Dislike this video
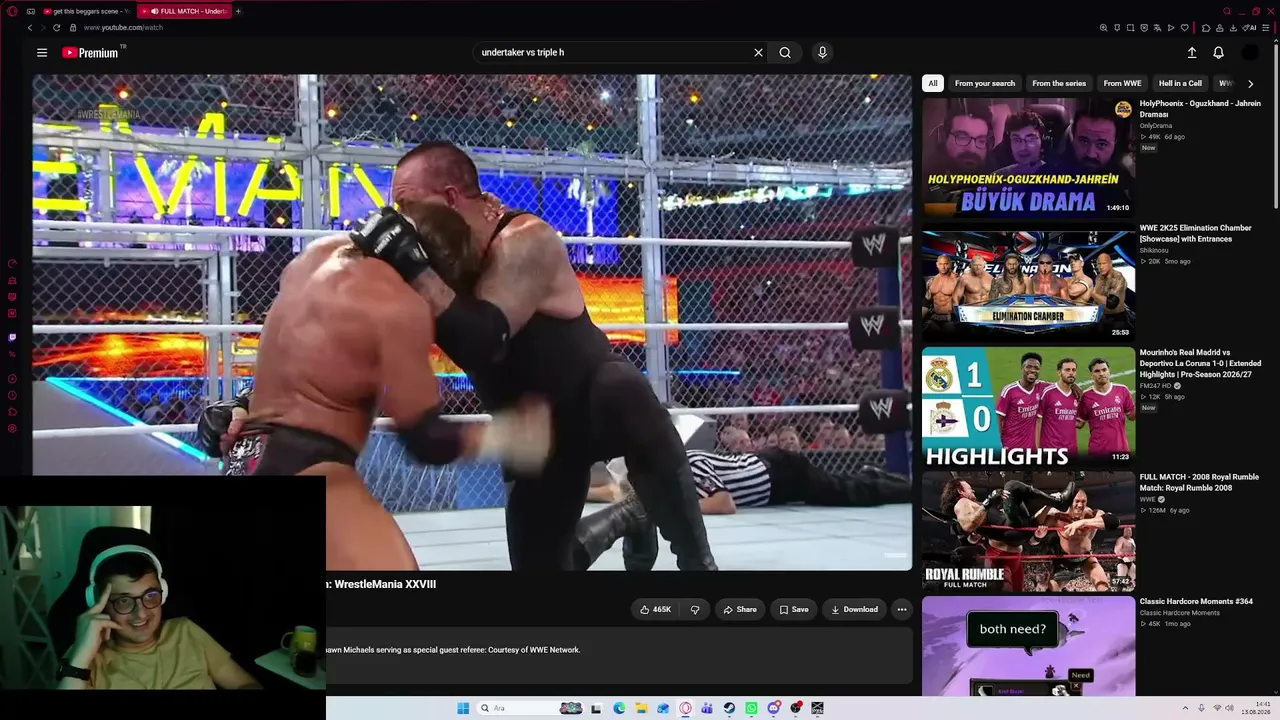Image resolution: width=1280 pixels, height=720 pixels. coord(695,609)
